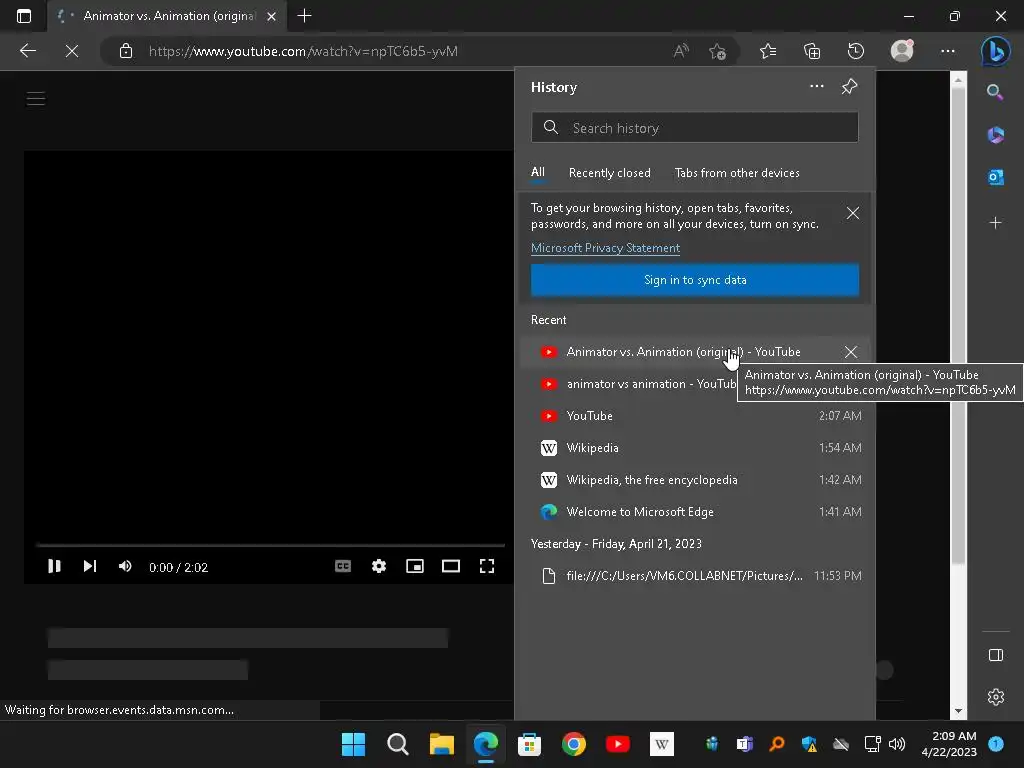Image resolution: width=1024 pixels, height=768 pixels.
Task: Open Microsoft 365 sidebar icon
Action: tap(995, 135)
